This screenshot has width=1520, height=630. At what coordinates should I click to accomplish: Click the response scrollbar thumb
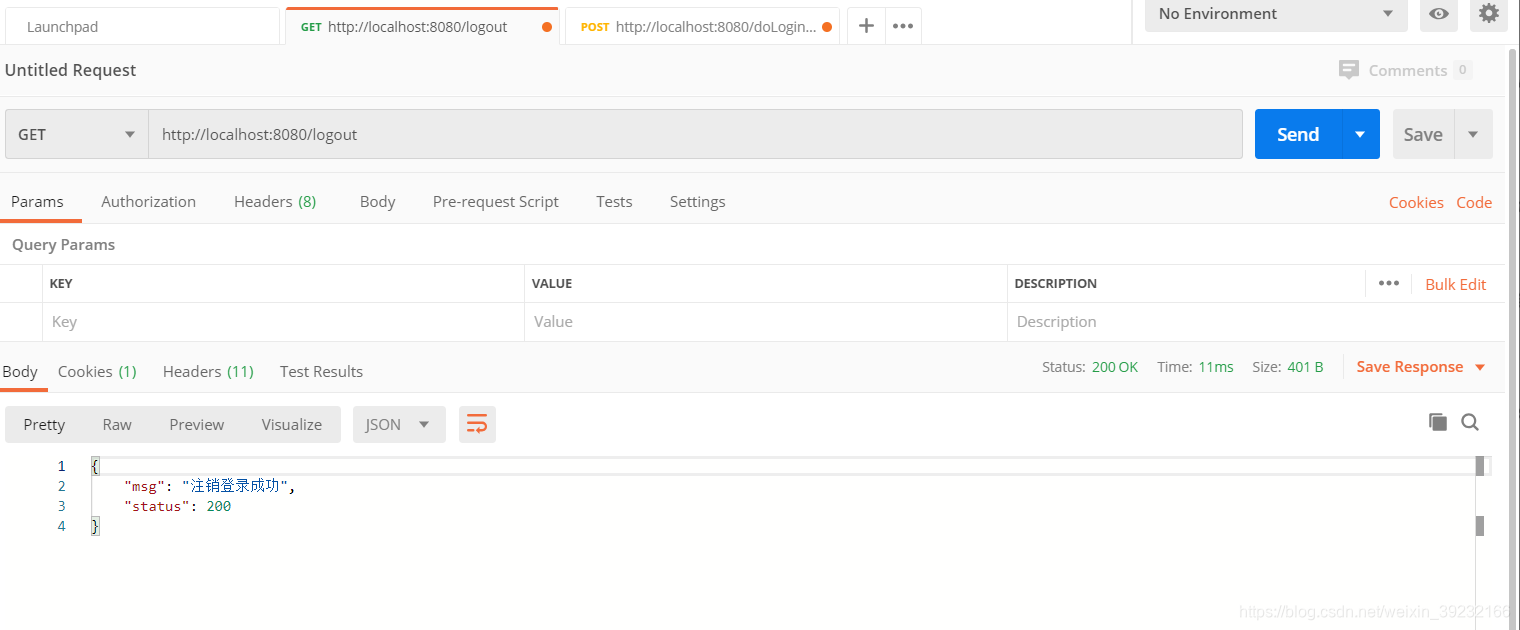coord(1480,465)
